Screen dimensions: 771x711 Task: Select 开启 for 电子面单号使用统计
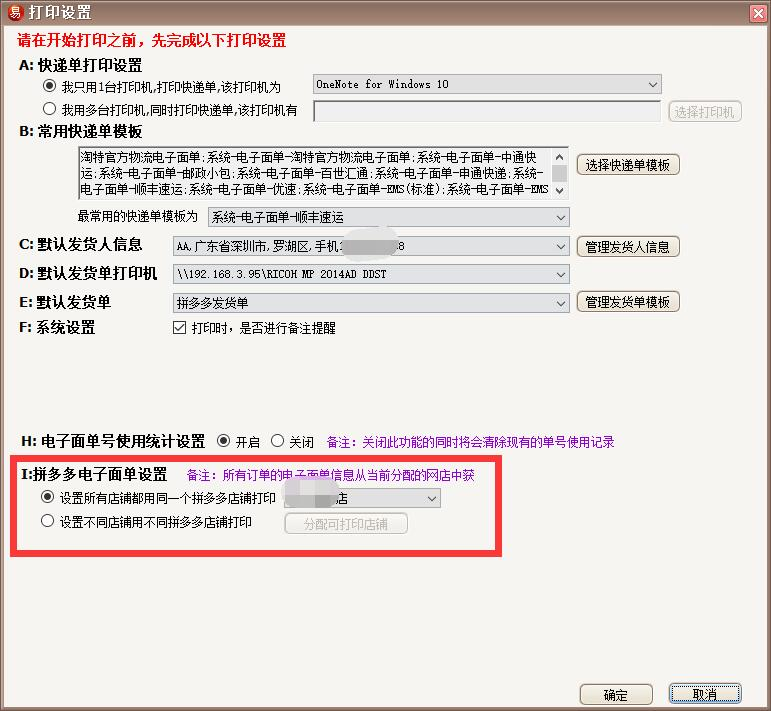pyautogui.click(x=223, y=441)
